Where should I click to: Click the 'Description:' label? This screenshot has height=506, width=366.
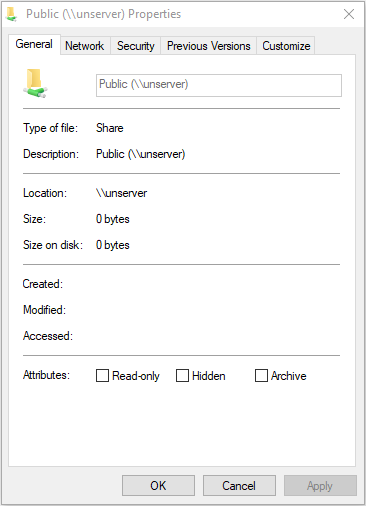tap(51, 154)
